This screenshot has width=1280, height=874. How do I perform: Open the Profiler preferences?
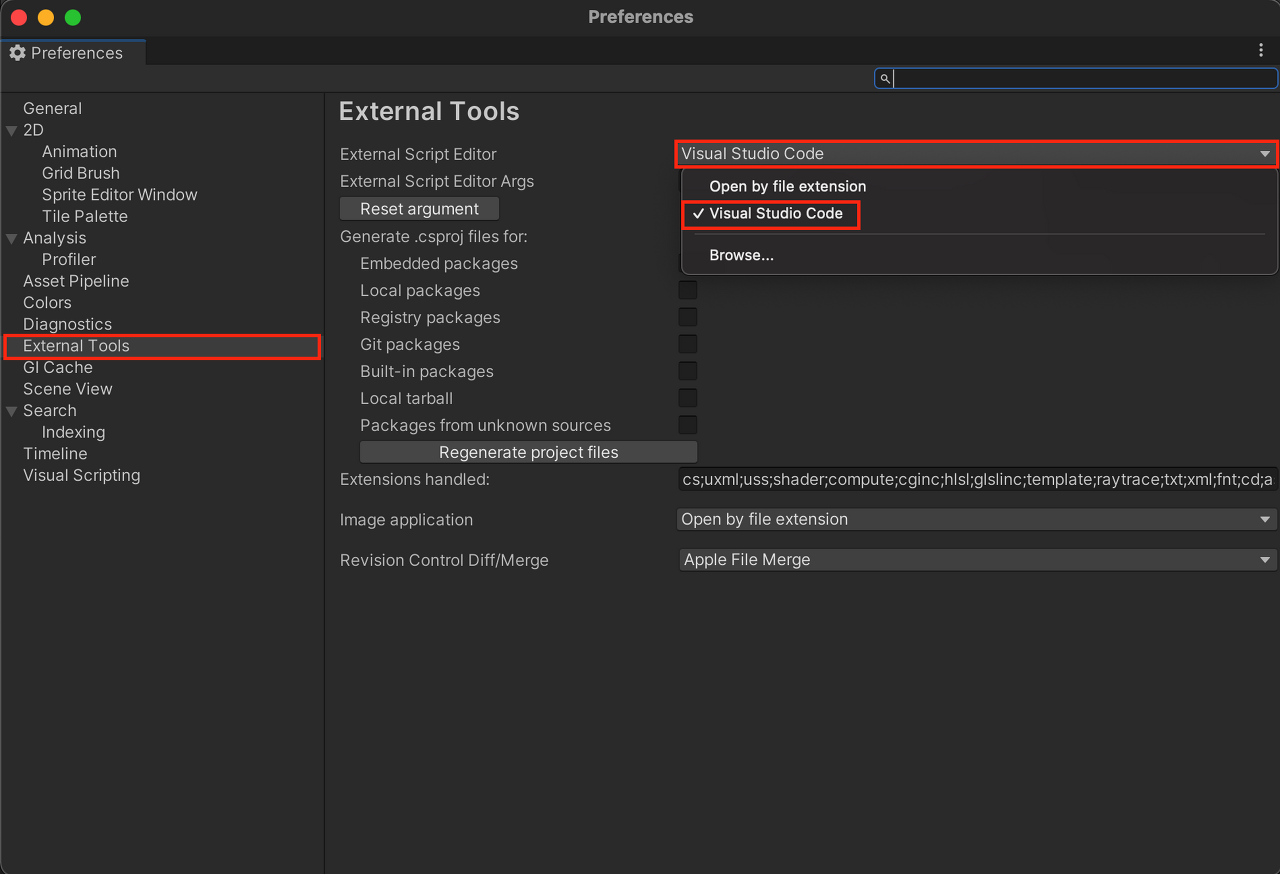tap(69, 259)
